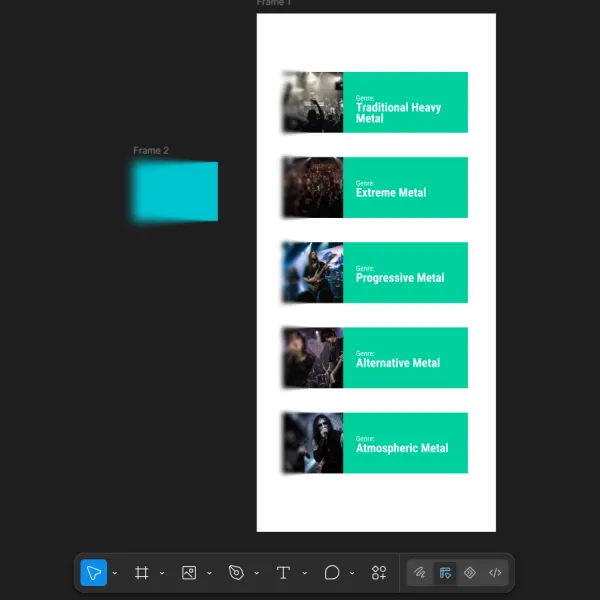Select the Frame tool
The height and width of the screenshot is (600, 600).
click(x=142, y=572)
